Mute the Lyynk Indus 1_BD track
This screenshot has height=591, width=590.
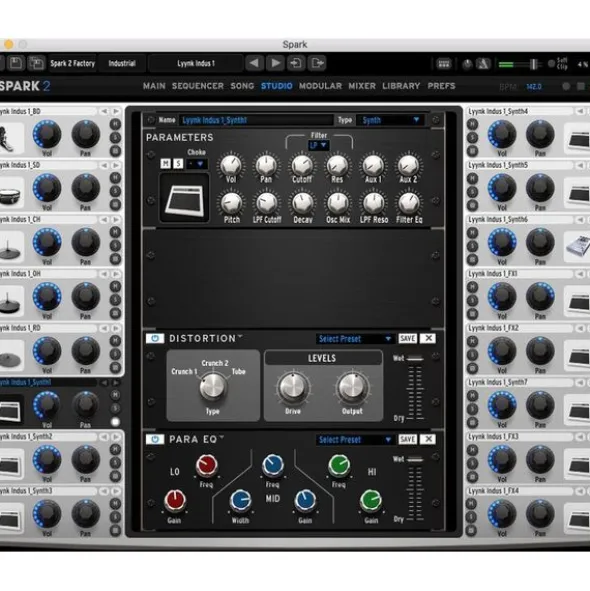[x=115, y=124]
